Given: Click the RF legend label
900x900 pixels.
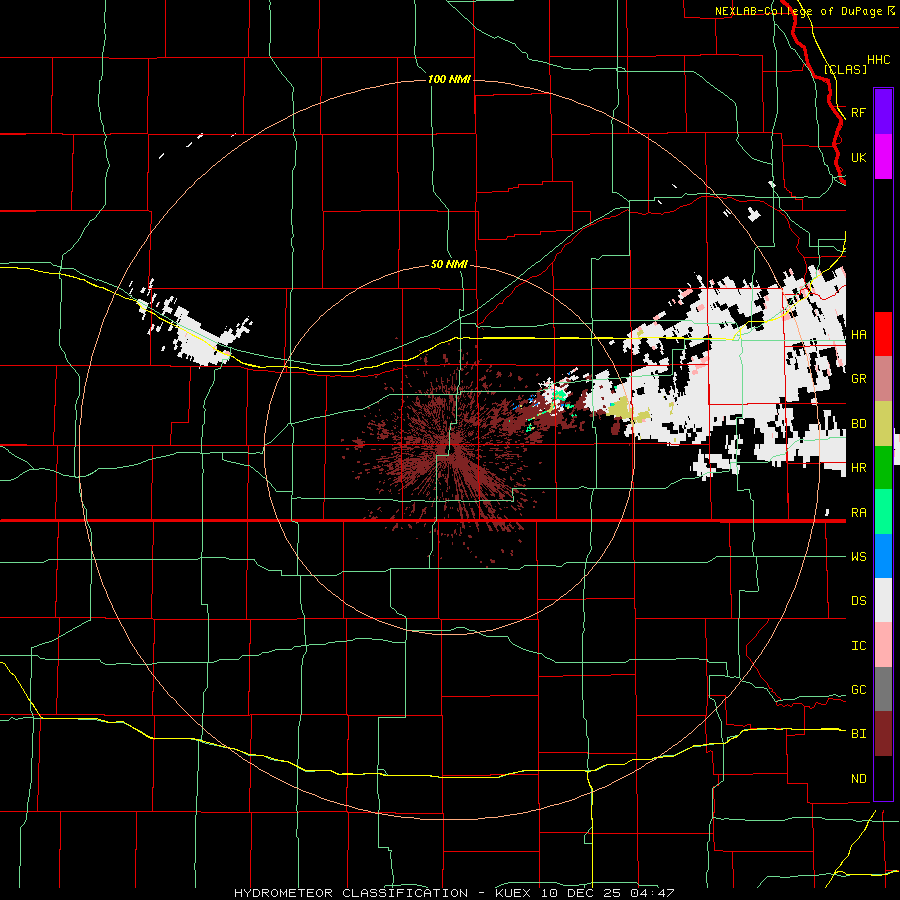Looking at the screenshot, I should pos(859,112).
